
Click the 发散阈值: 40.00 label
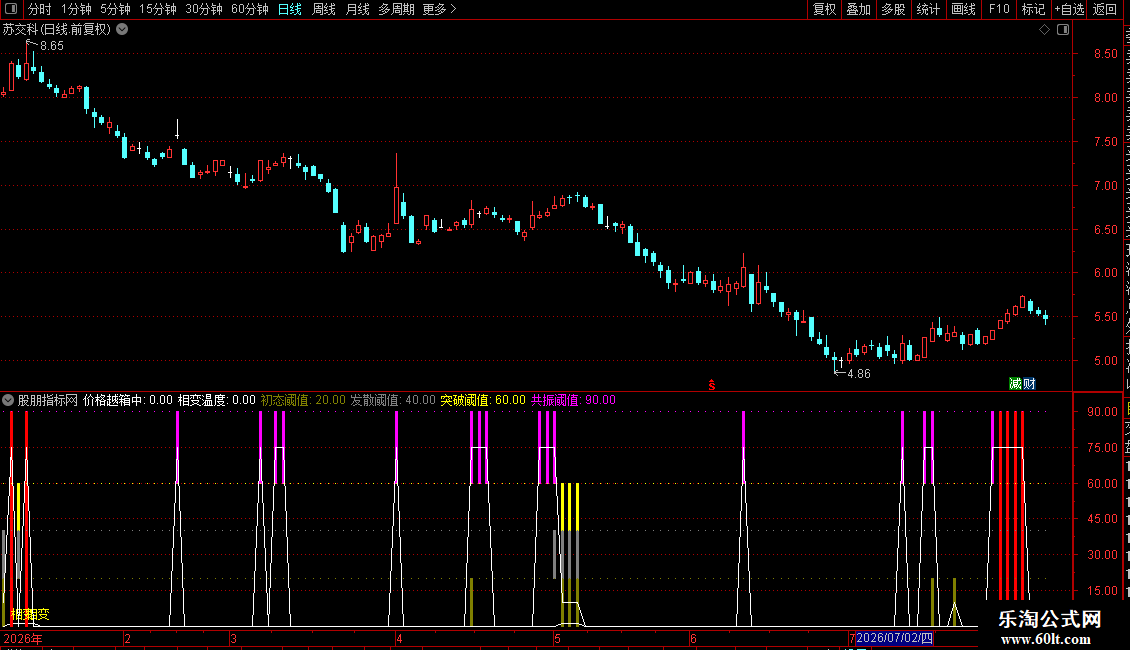click(x=393, y=400)
